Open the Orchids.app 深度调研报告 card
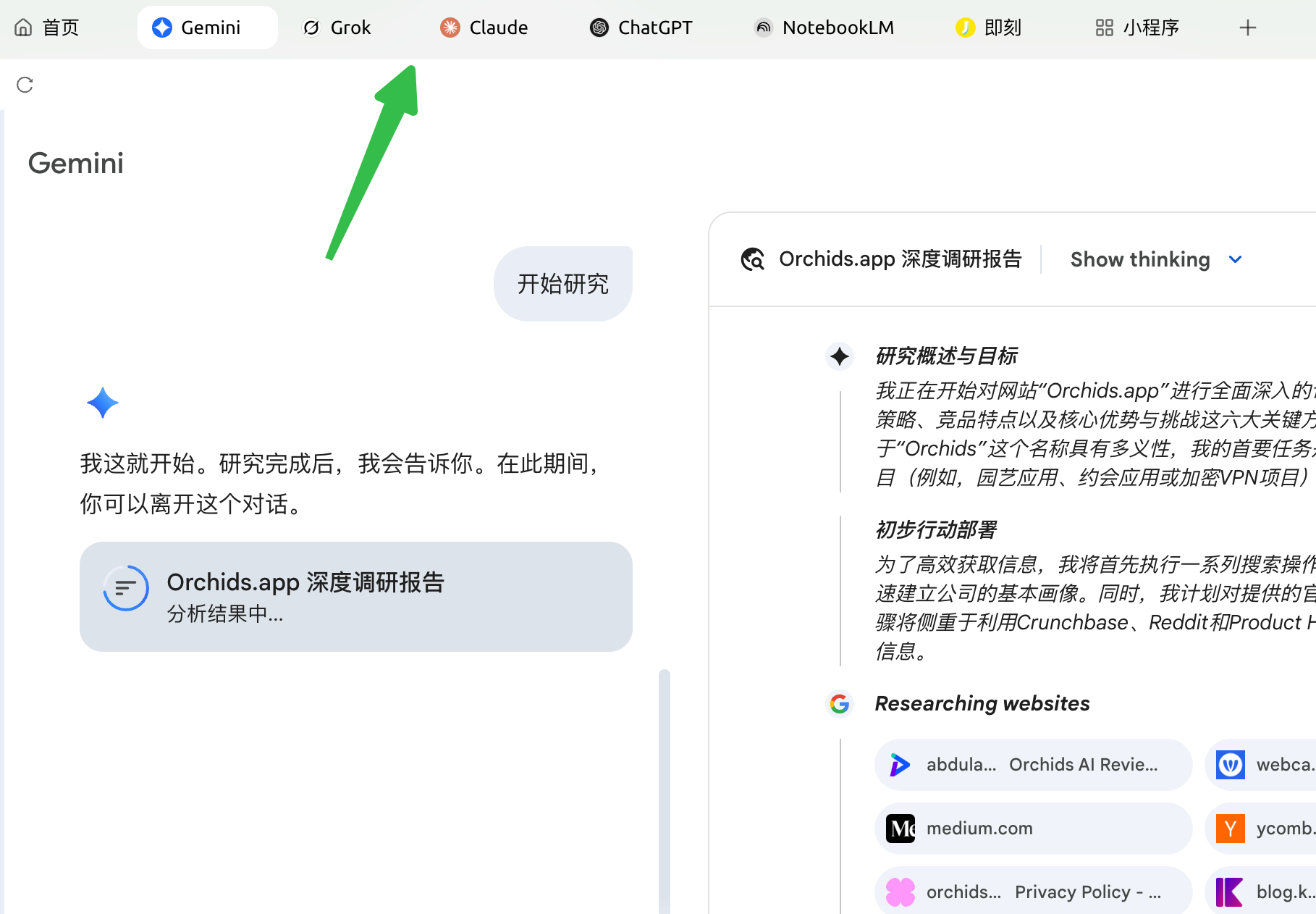The width and height of the screenshot is (1316, 914). click(356, 597)
